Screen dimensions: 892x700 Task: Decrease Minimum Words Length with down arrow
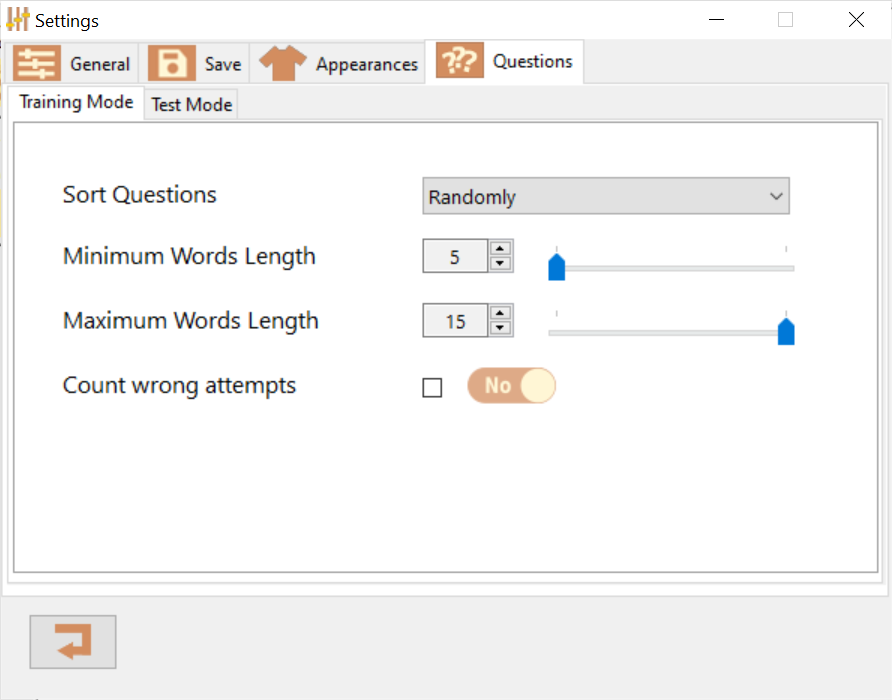[501, 264]
